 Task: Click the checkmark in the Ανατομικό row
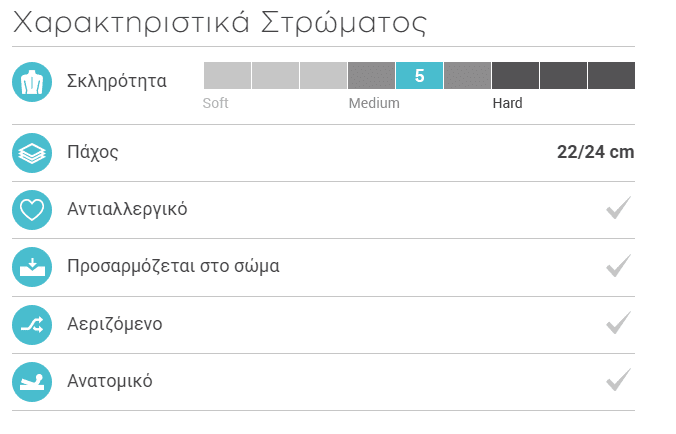click(x=619, y=380)
